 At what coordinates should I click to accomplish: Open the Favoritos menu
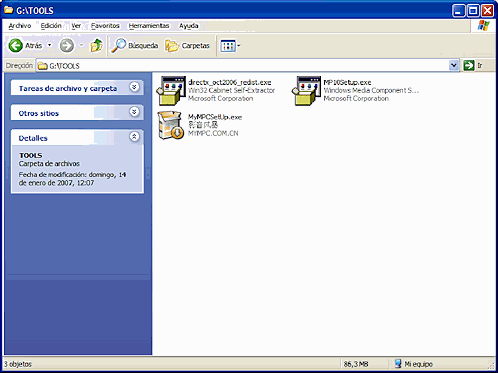tap(105, 26)
